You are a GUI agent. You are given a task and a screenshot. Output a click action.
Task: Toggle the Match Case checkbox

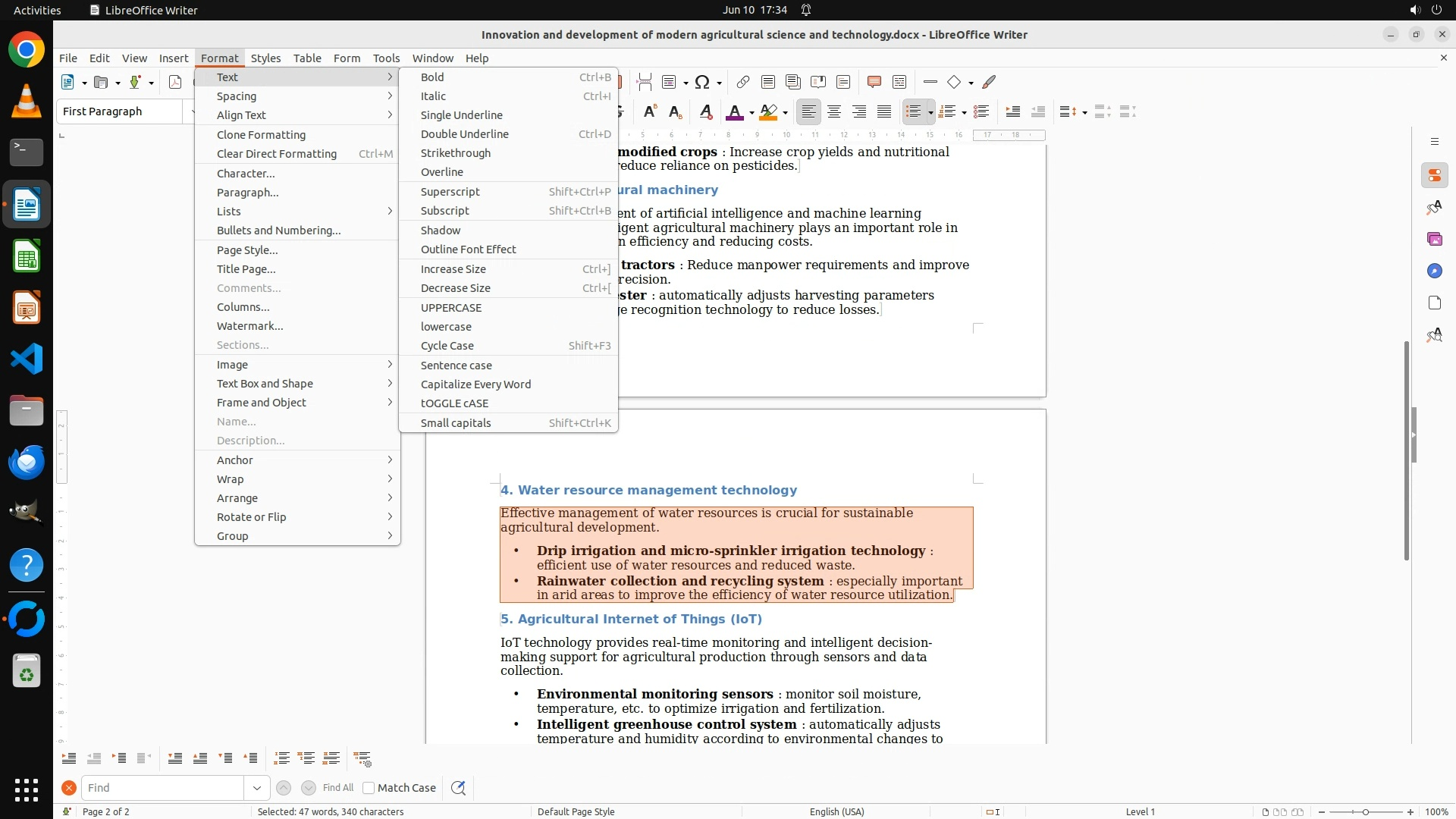tap(369, 788)
